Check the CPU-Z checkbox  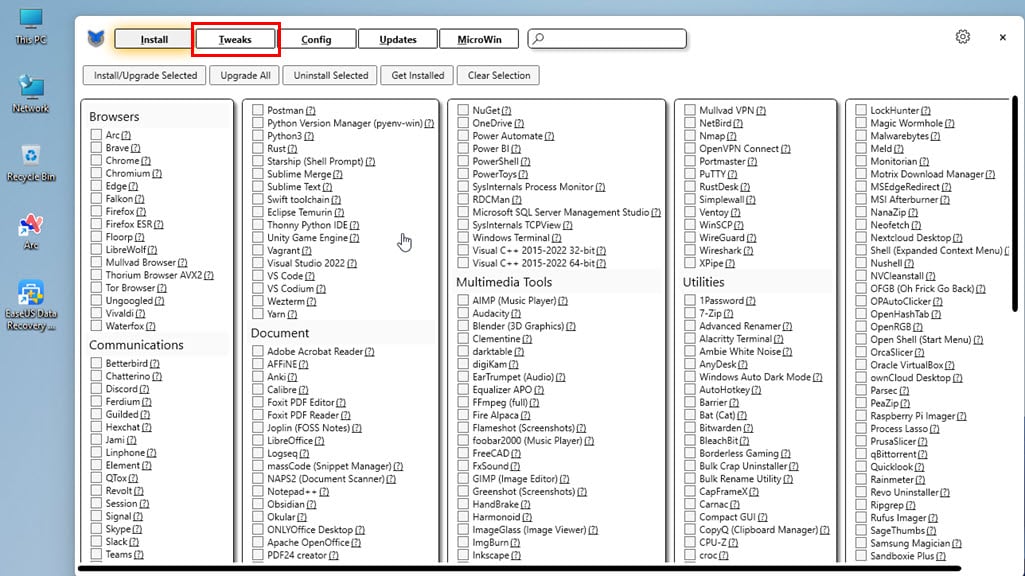pyautogui.click(x=690, y=542)
